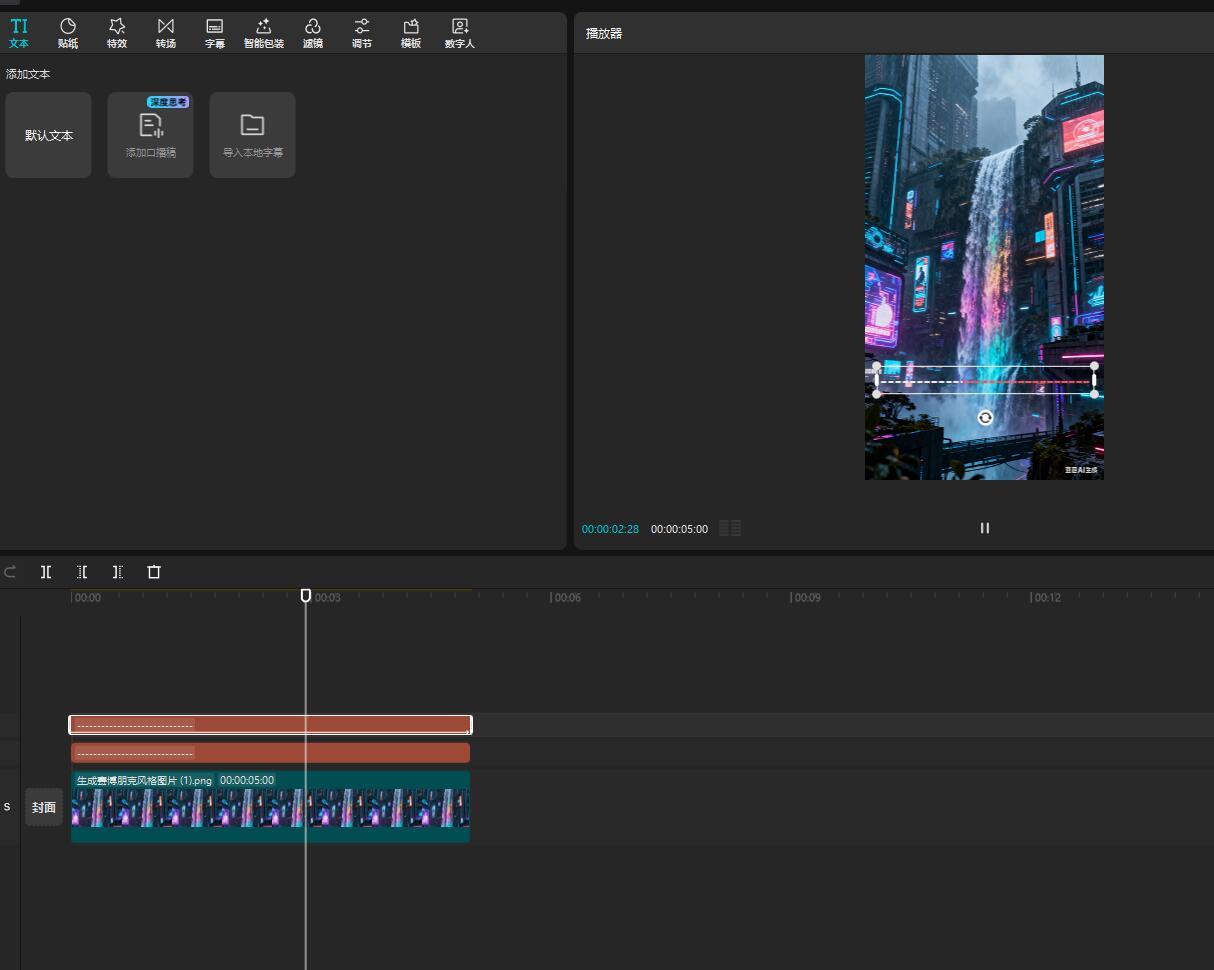Click the current time 00:00:02:28
The image size is (1214, 970).
[x=610, y=529]
